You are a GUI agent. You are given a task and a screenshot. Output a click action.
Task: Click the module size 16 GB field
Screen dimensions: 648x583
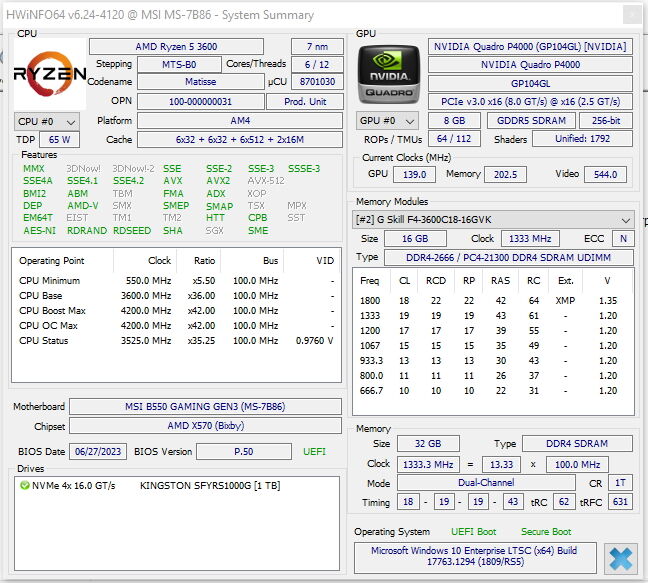tap(415, 239)
